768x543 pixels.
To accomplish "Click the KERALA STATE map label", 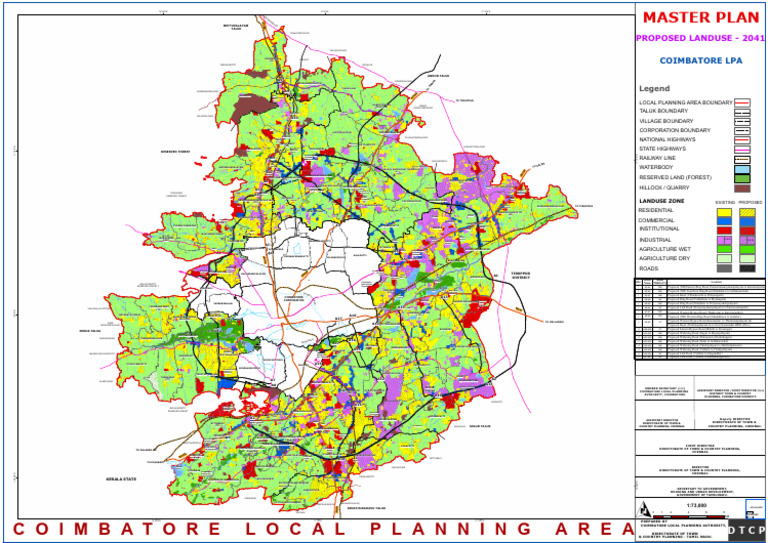I will [121, 478].
